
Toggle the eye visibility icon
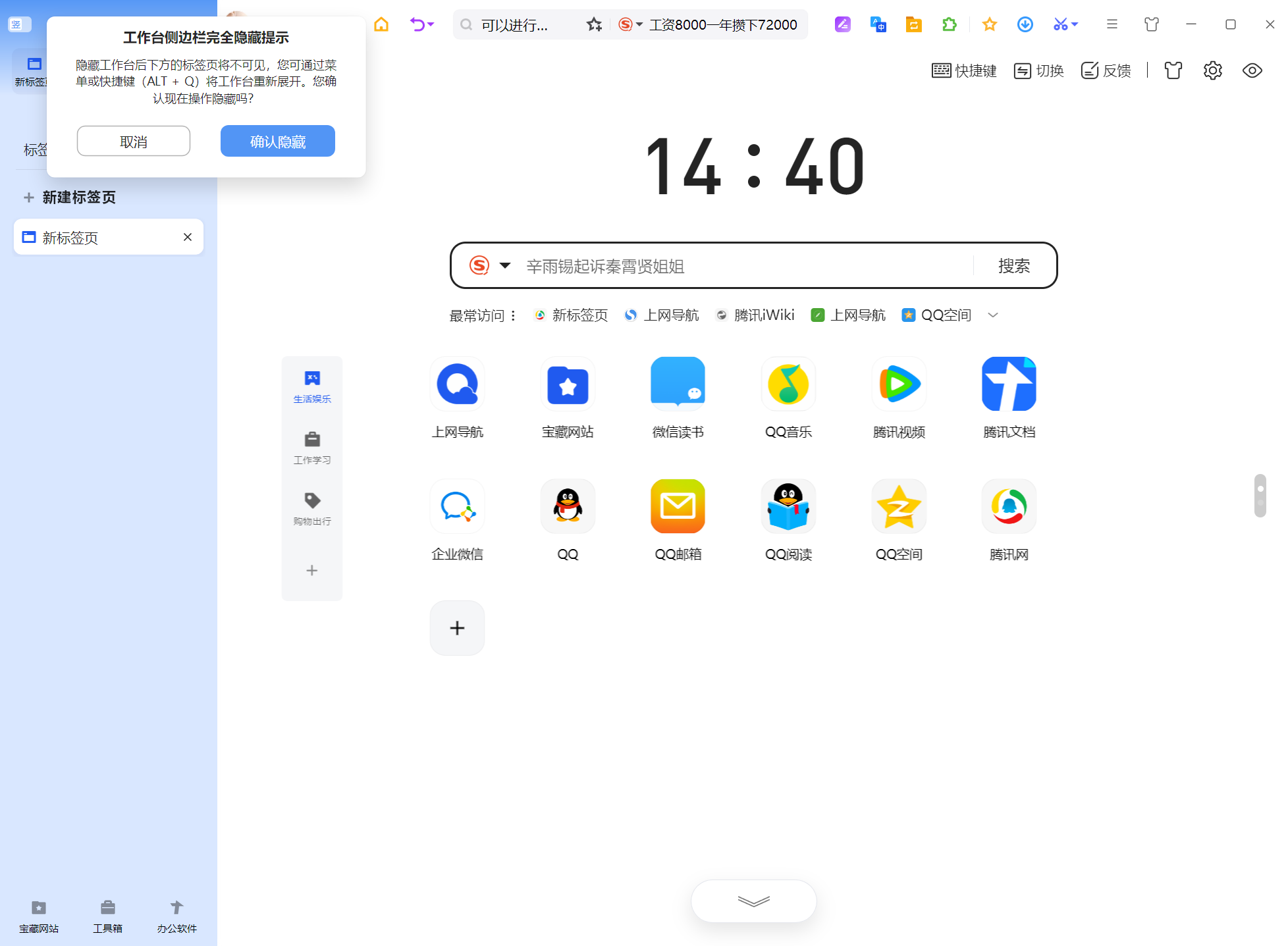1252,70
